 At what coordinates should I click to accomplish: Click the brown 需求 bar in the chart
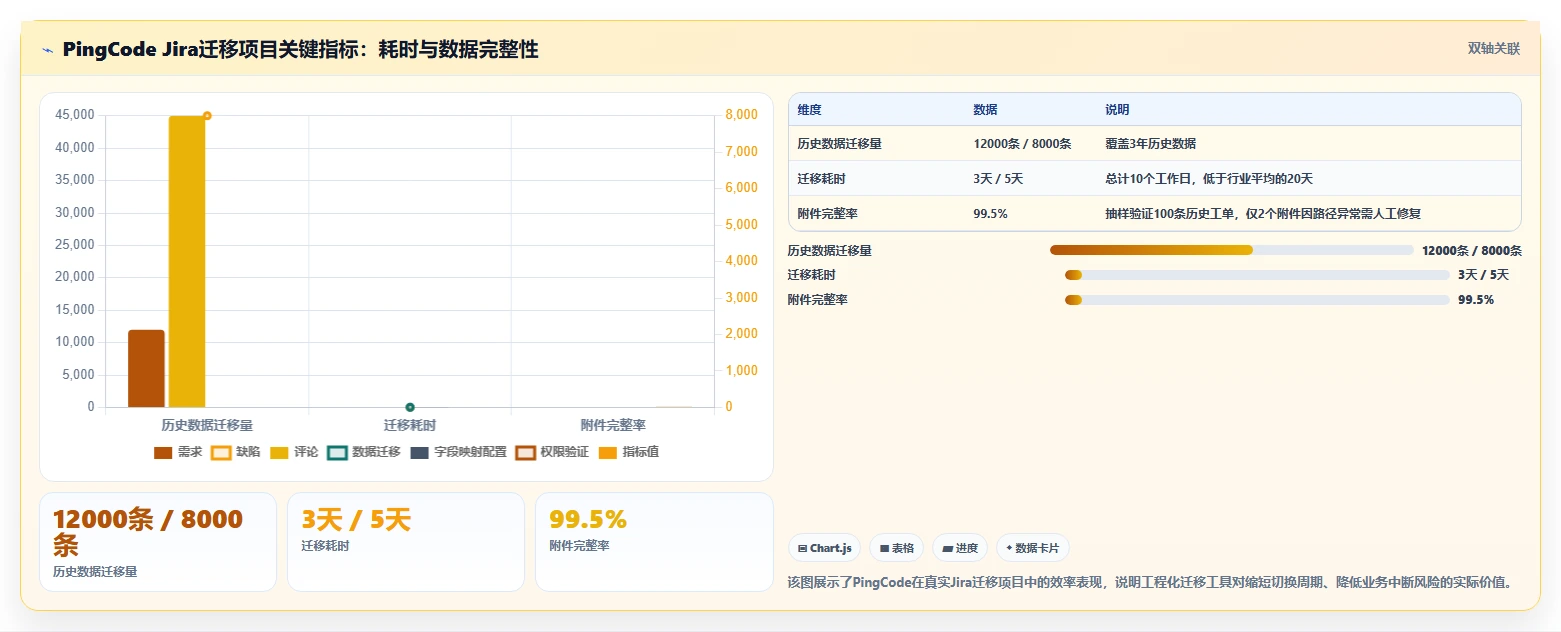(x=146, y=369)
